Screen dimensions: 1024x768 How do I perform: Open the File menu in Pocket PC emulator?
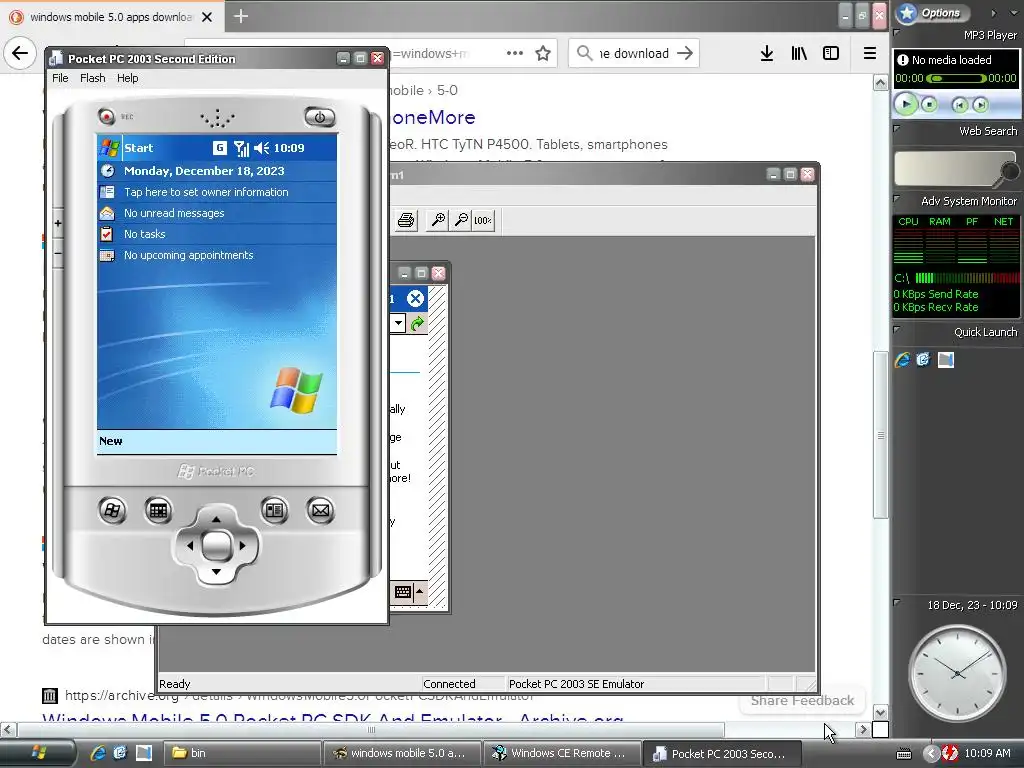pos(60,78)
